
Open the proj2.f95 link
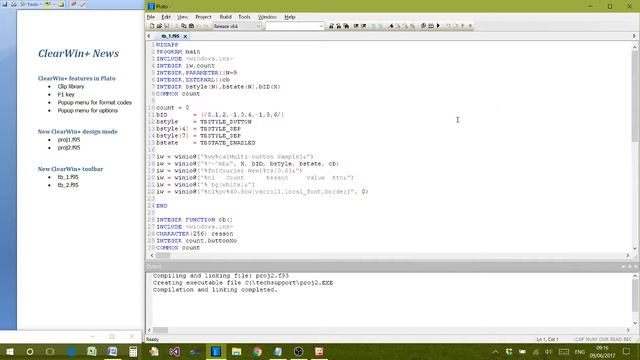click(69, 148)
